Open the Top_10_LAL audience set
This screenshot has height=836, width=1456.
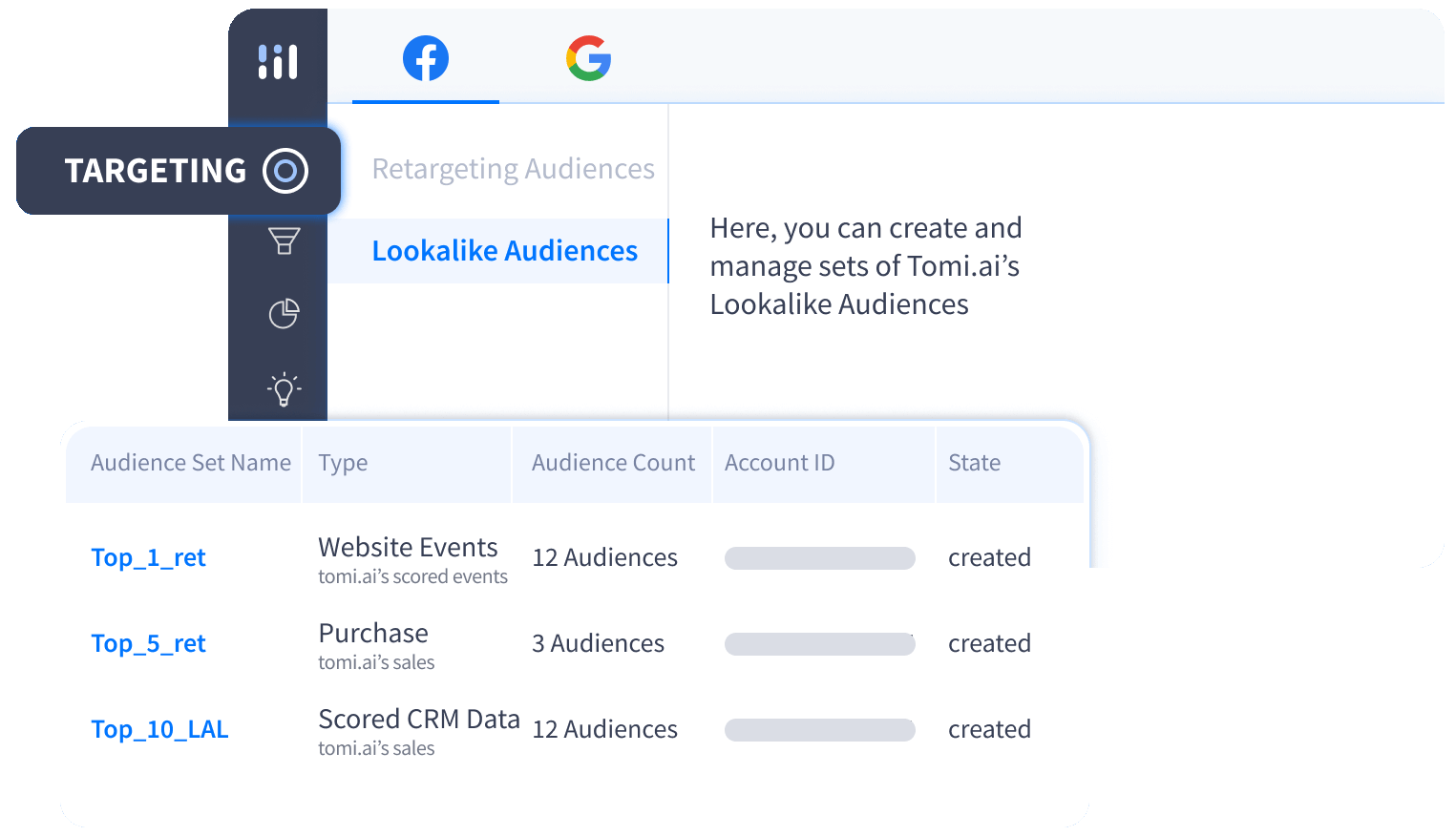[159, 729]
